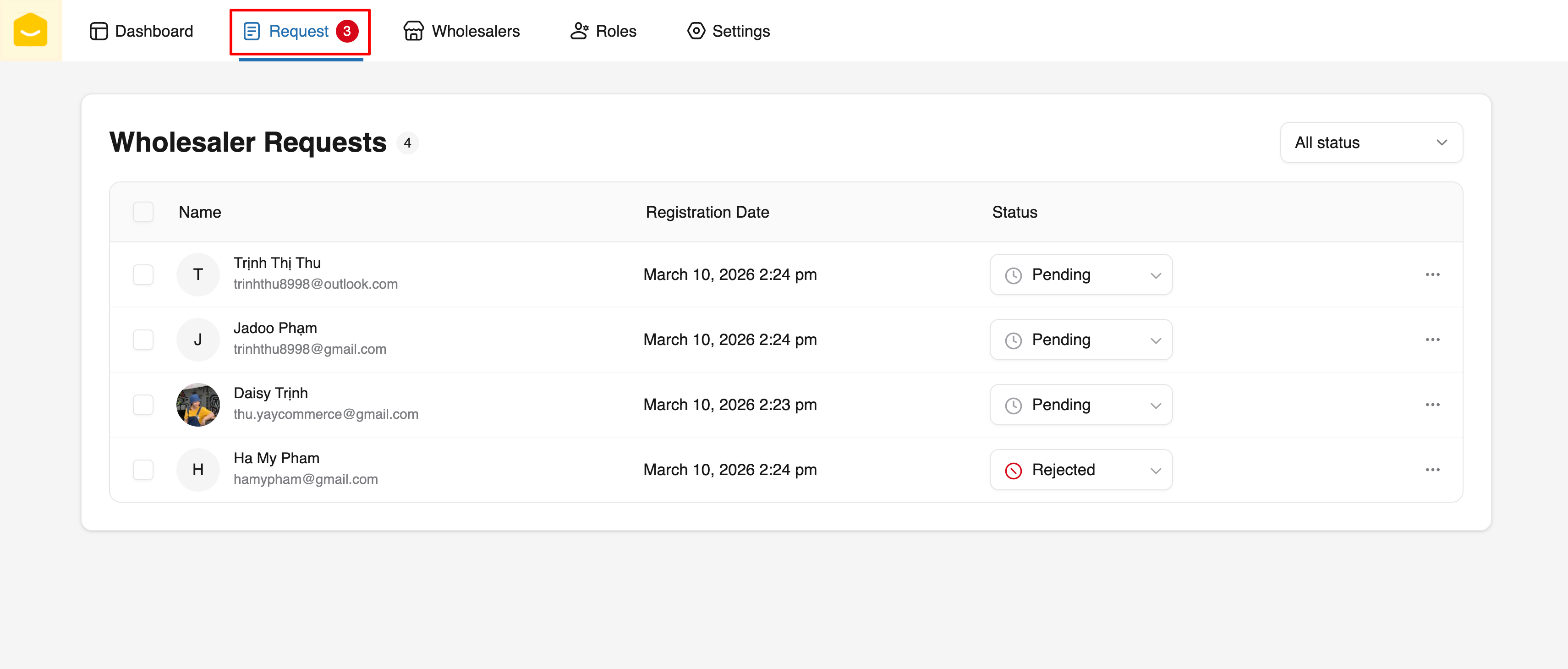Toggle the select-all checkbox in table header

click(x=143, y=212)
